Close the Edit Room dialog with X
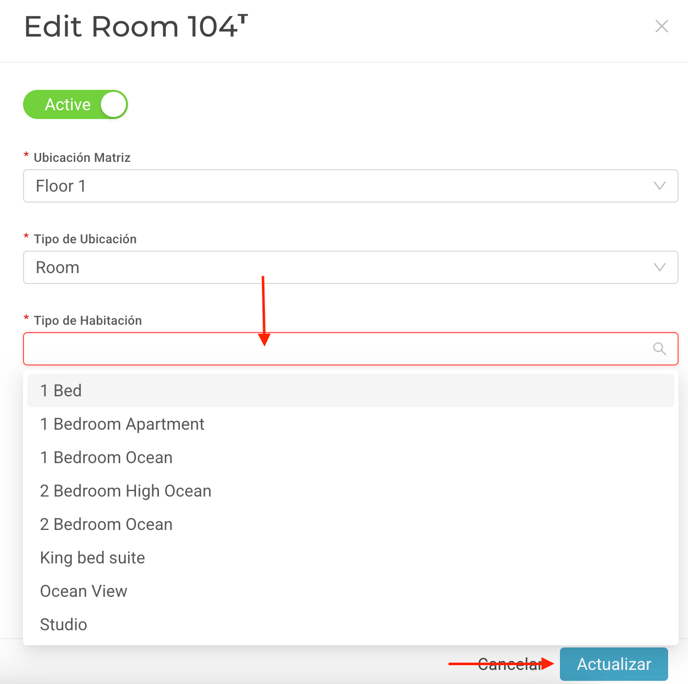688x684 pixels. [x=661, y=26]
